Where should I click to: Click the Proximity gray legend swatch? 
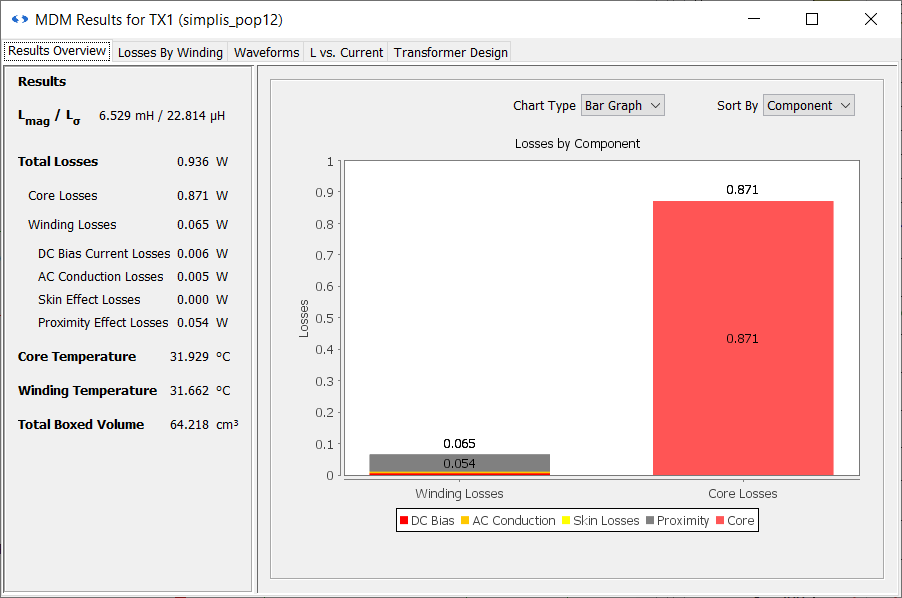point(650,520)
